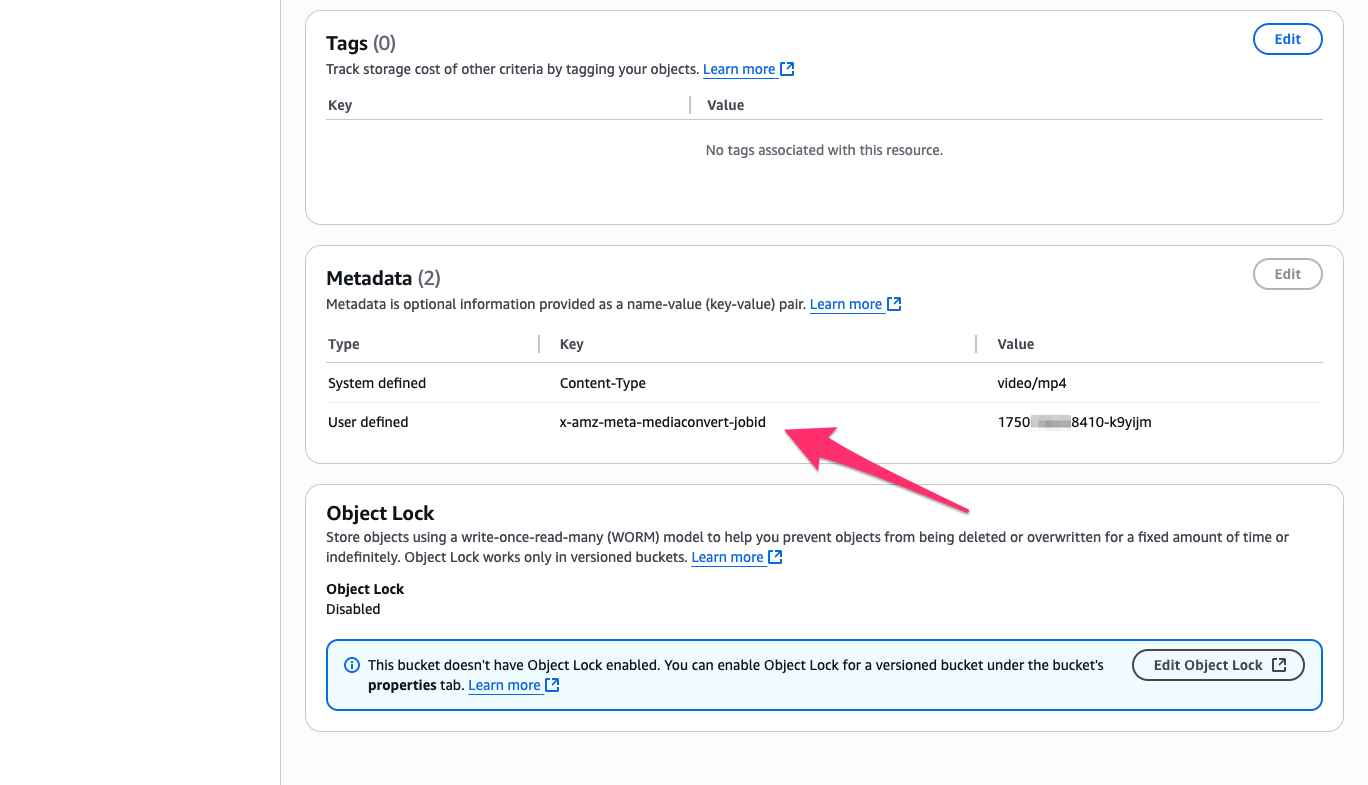Image resolution: width=1368 pixels, height=785 pixels.
Task: Click the info icon in Object Lock banner
Action: point(352,665)
